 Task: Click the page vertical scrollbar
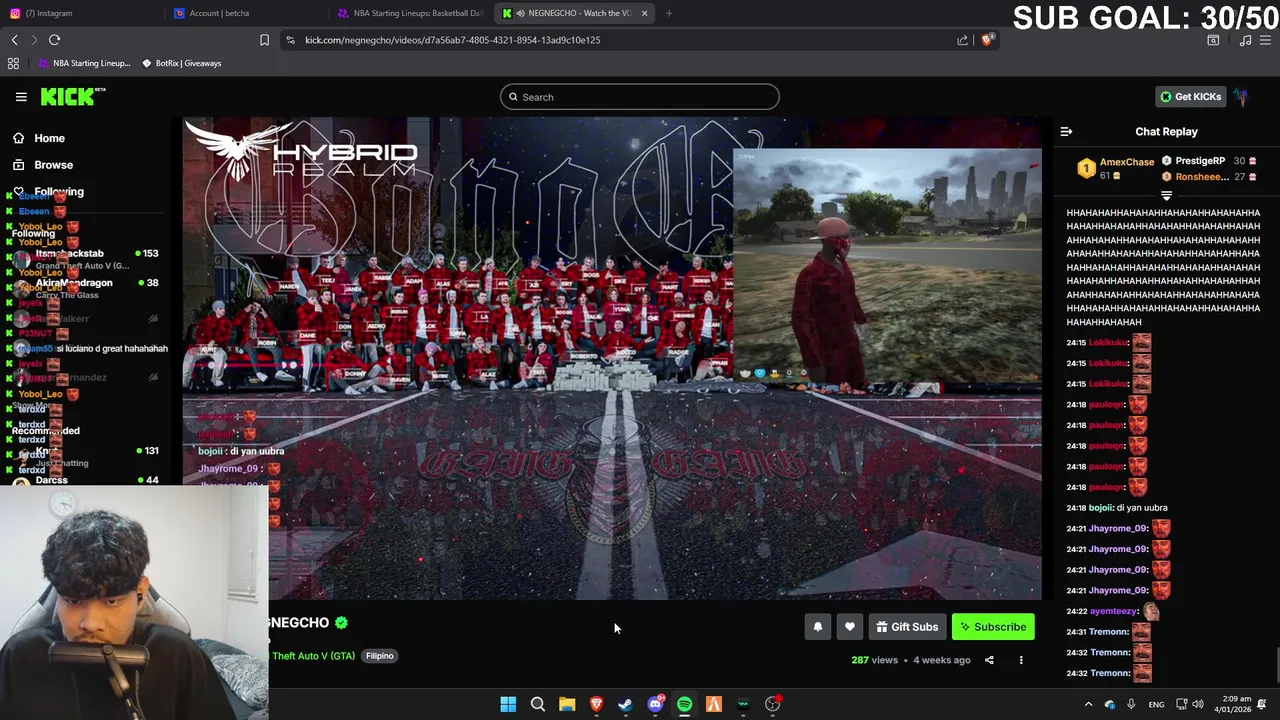pos(1276,663)
